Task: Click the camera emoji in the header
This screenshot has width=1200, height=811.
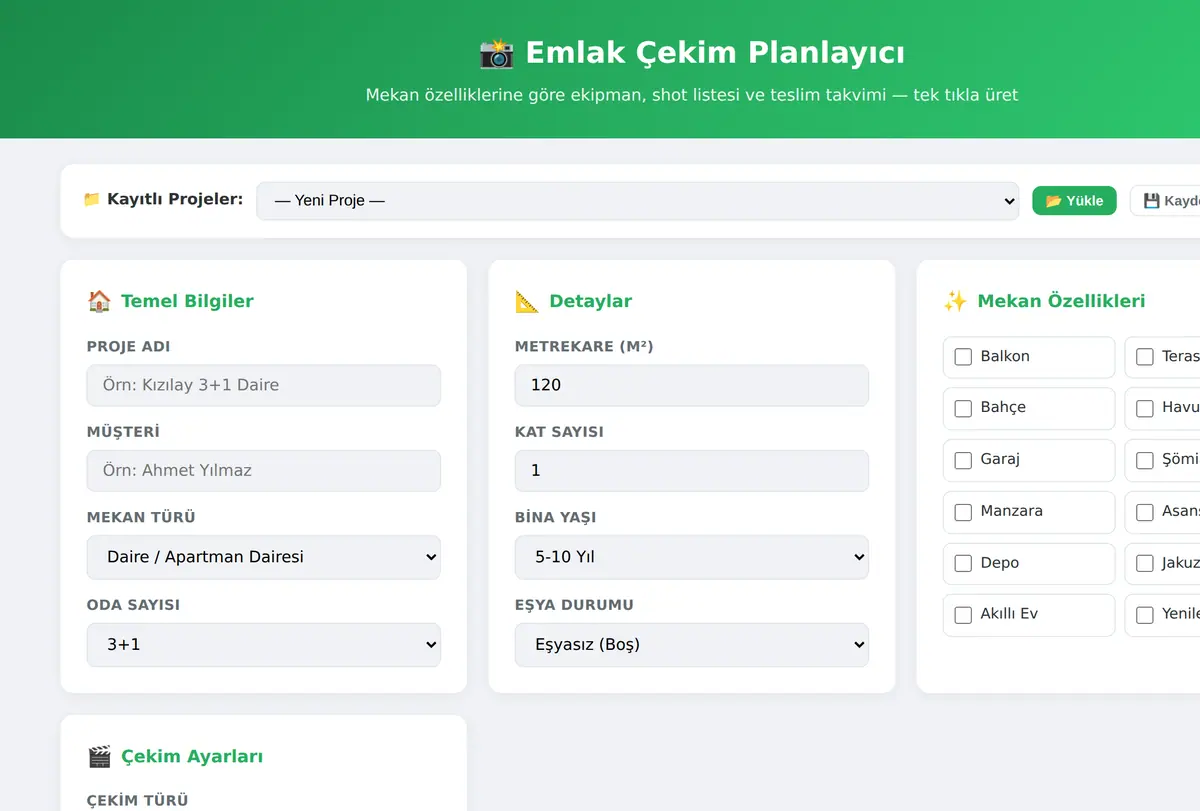Action: coord(497,52)
